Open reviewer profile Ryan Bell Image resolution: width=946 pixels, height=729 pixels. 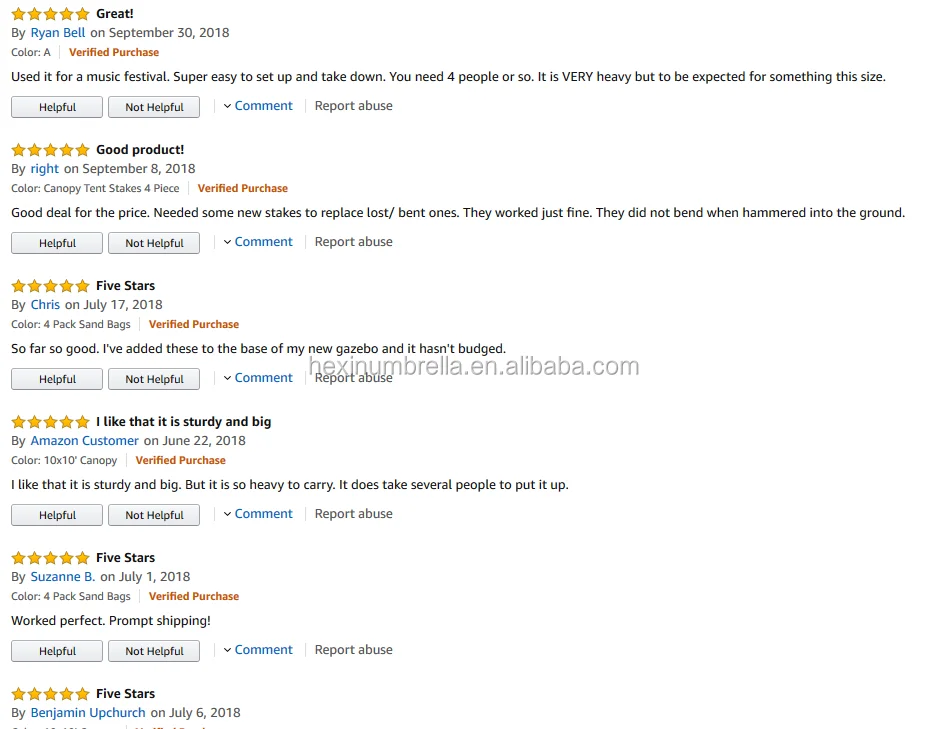coord(58,33)
